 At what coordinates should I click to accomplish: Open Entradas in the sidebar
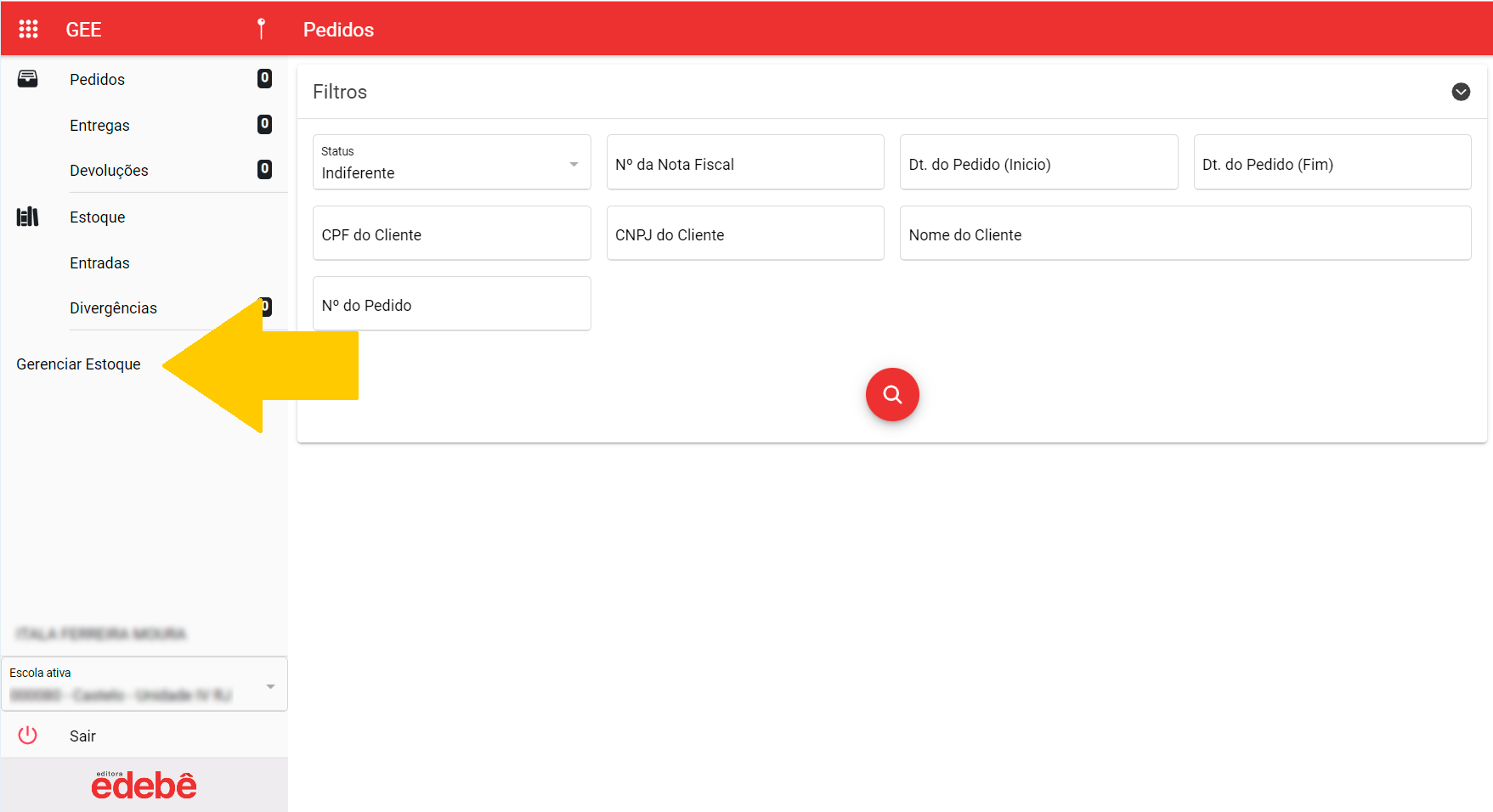pos(99,262)
